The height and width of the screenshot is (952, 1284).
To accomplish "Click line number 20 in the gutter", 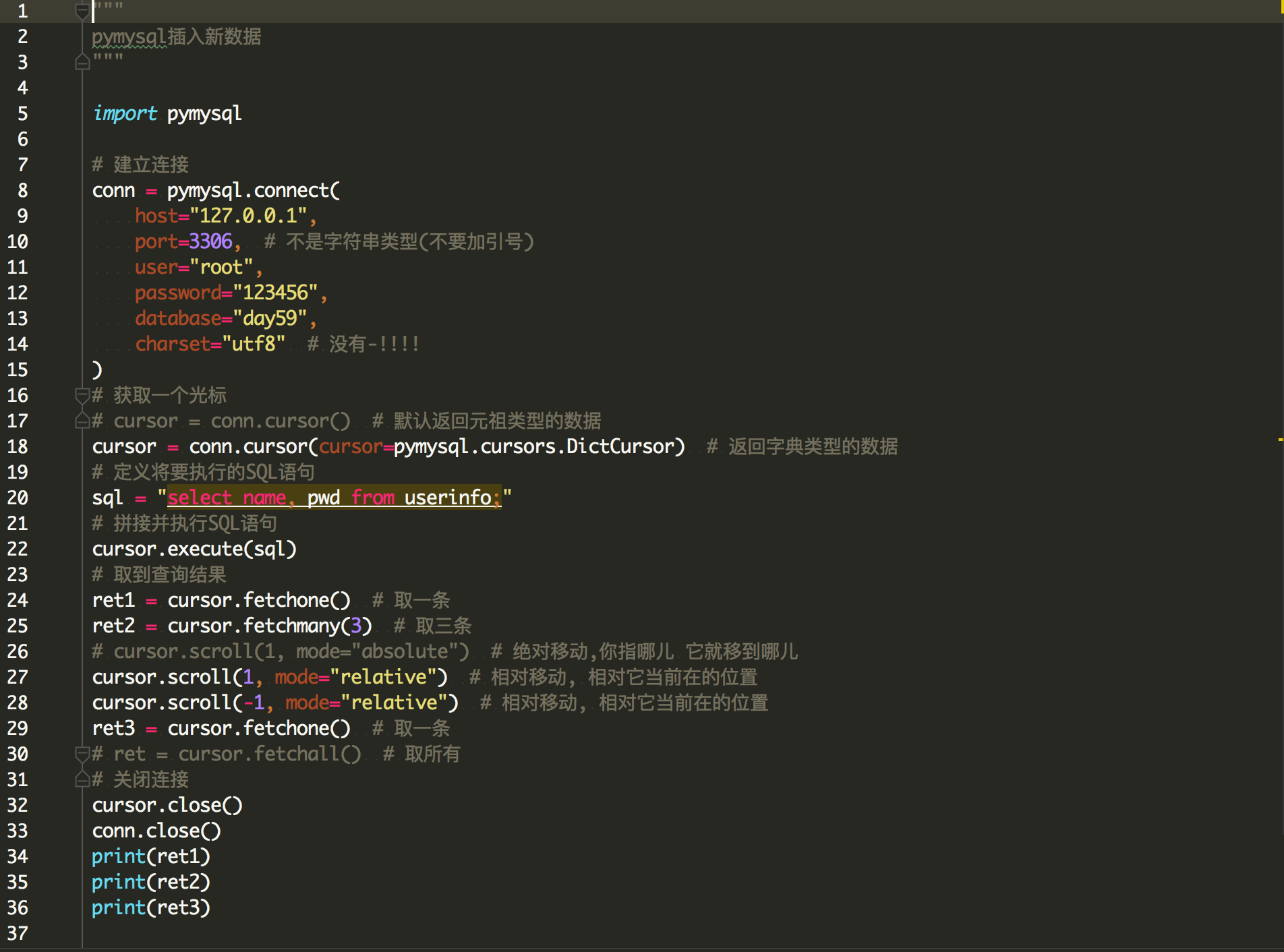I will coord(18,498).
